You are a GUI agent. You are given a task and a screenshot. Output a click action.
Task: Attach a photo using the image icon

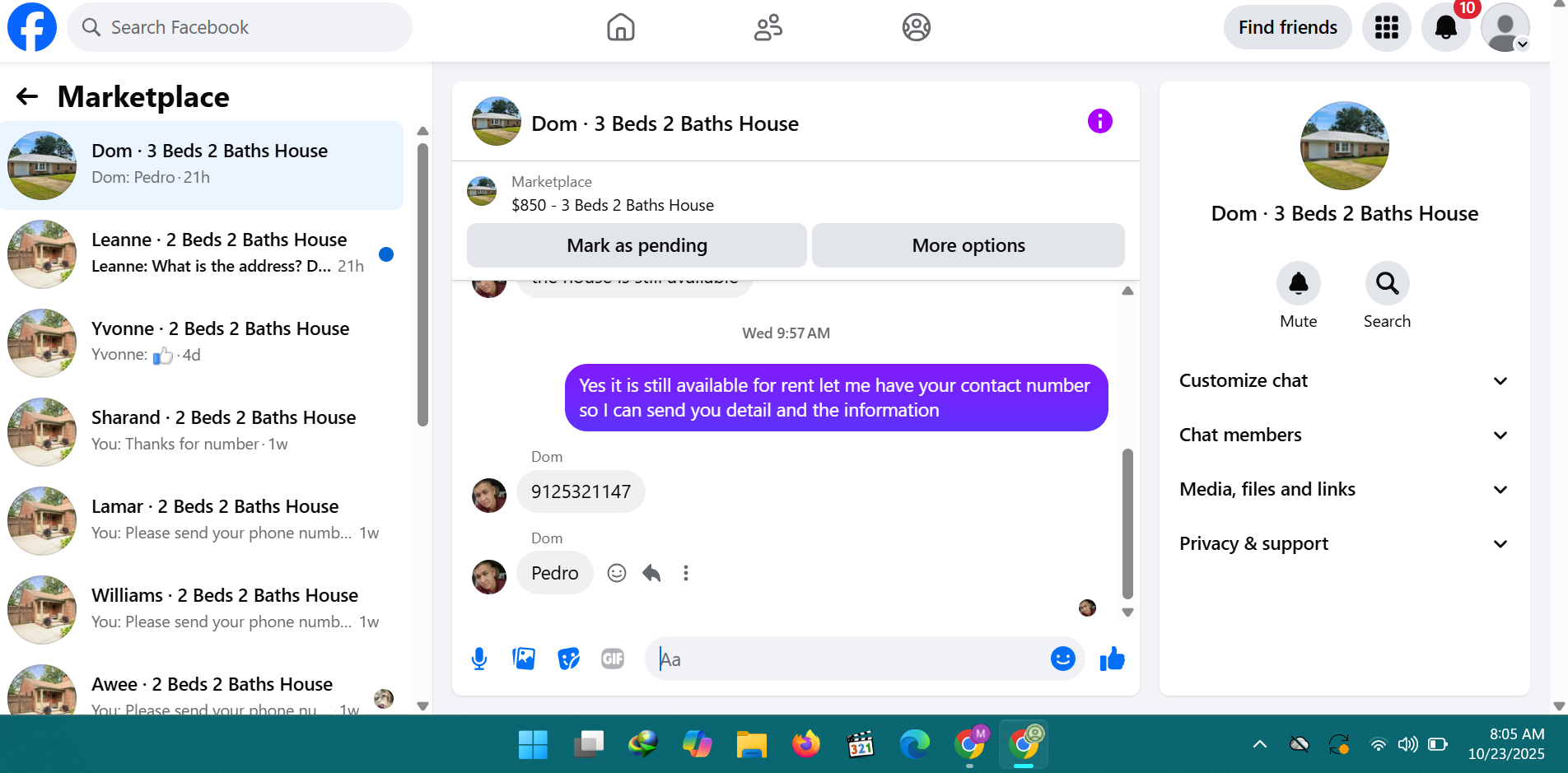tap(524, 659)
